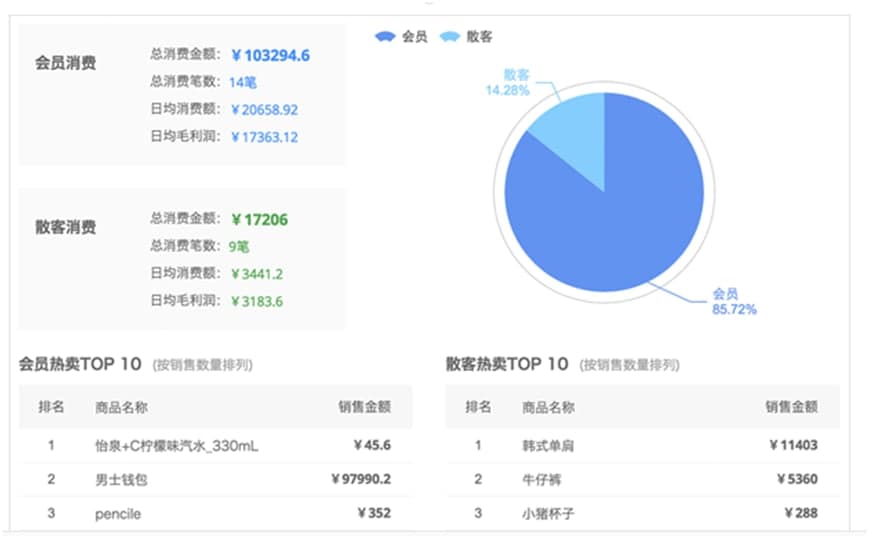Select the 韩式单肩 product row

[x=642, y=445]
